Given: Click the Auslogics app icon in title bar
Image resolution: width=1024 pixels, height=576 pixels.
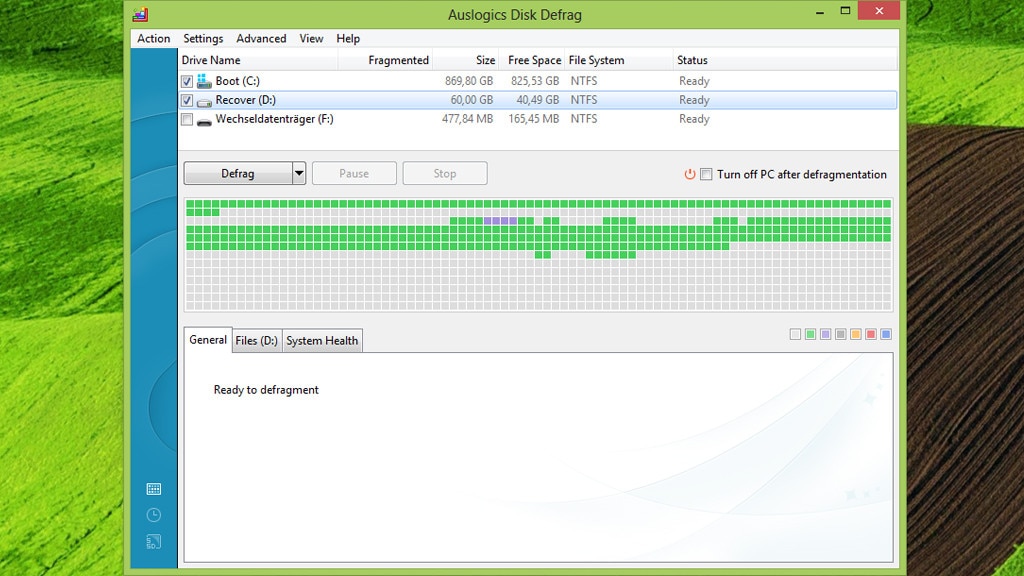Looking at the screenshot, I should (x=140, y=14).
